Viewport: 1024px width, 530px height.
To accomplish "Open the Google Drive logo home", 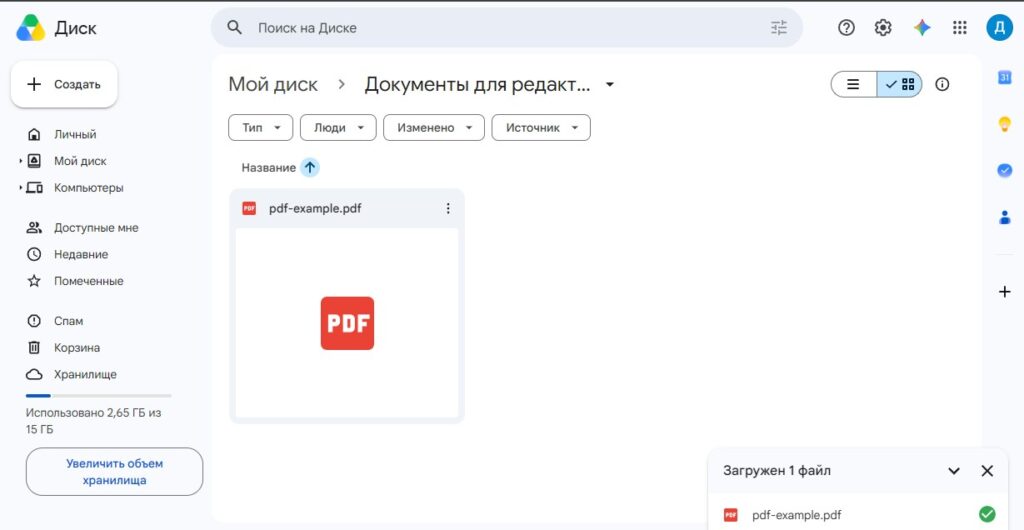I will tap(31, 28).
